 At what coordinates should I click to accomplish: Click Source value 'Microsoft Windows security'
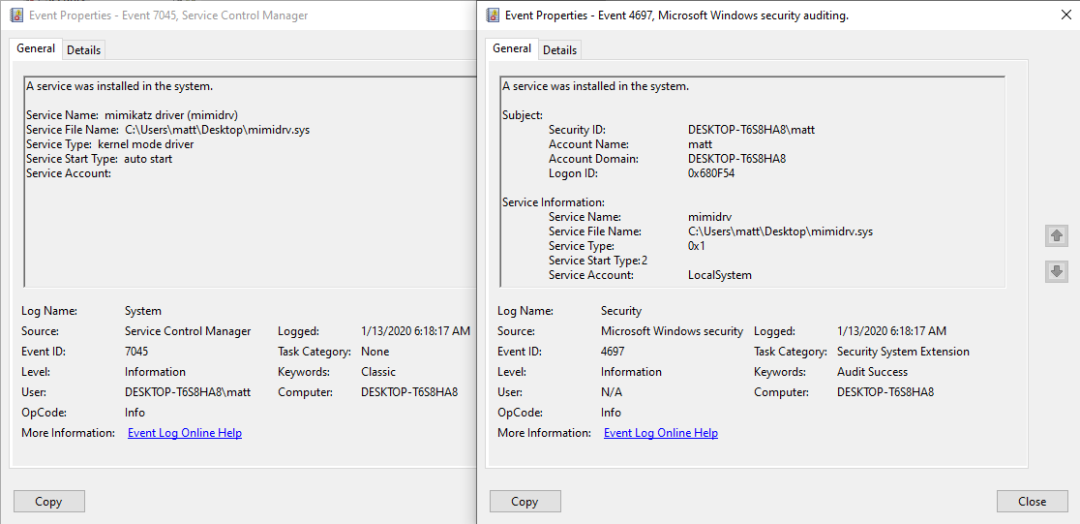coord(672,331)
